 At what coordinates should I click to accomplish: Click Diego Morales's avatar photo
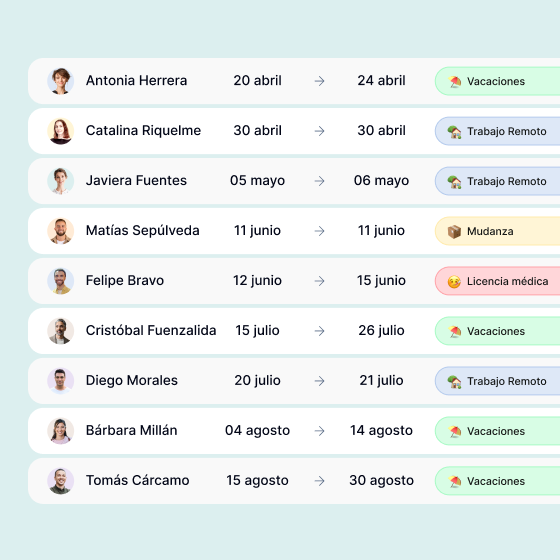61,381
